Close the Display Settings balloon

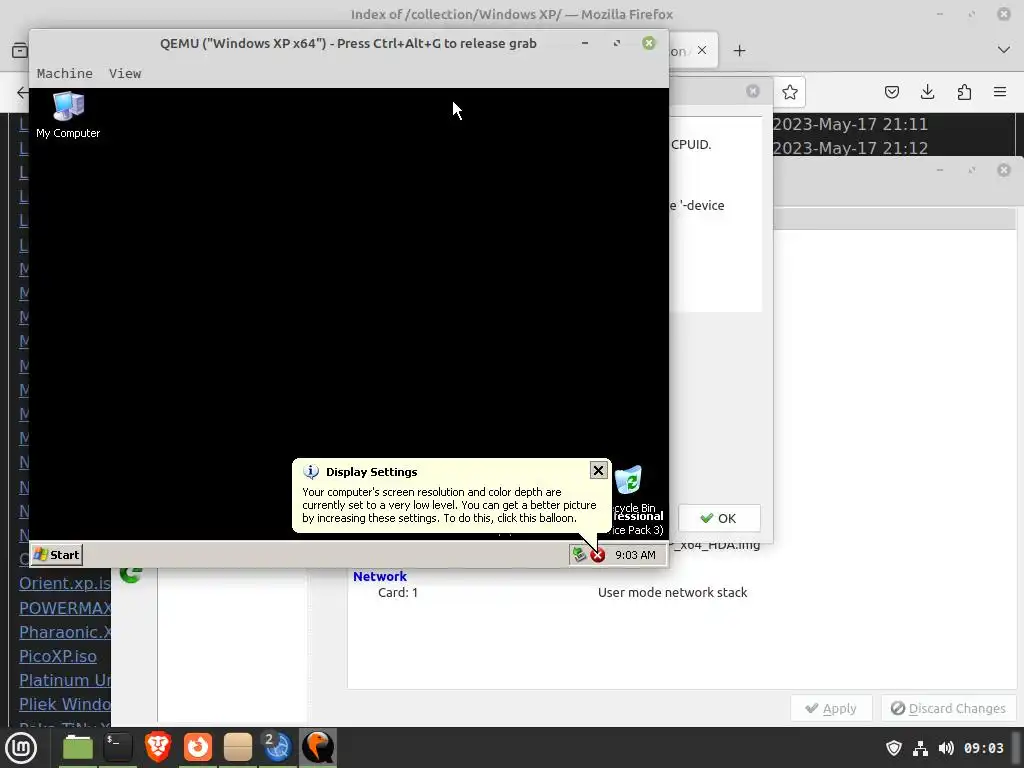click(598, 470)
